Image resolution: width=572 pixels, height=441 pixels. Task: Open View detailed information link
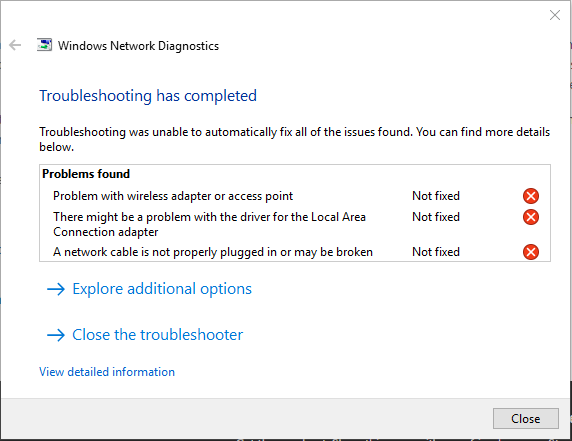pyautogui.click(x=107, y=372)
